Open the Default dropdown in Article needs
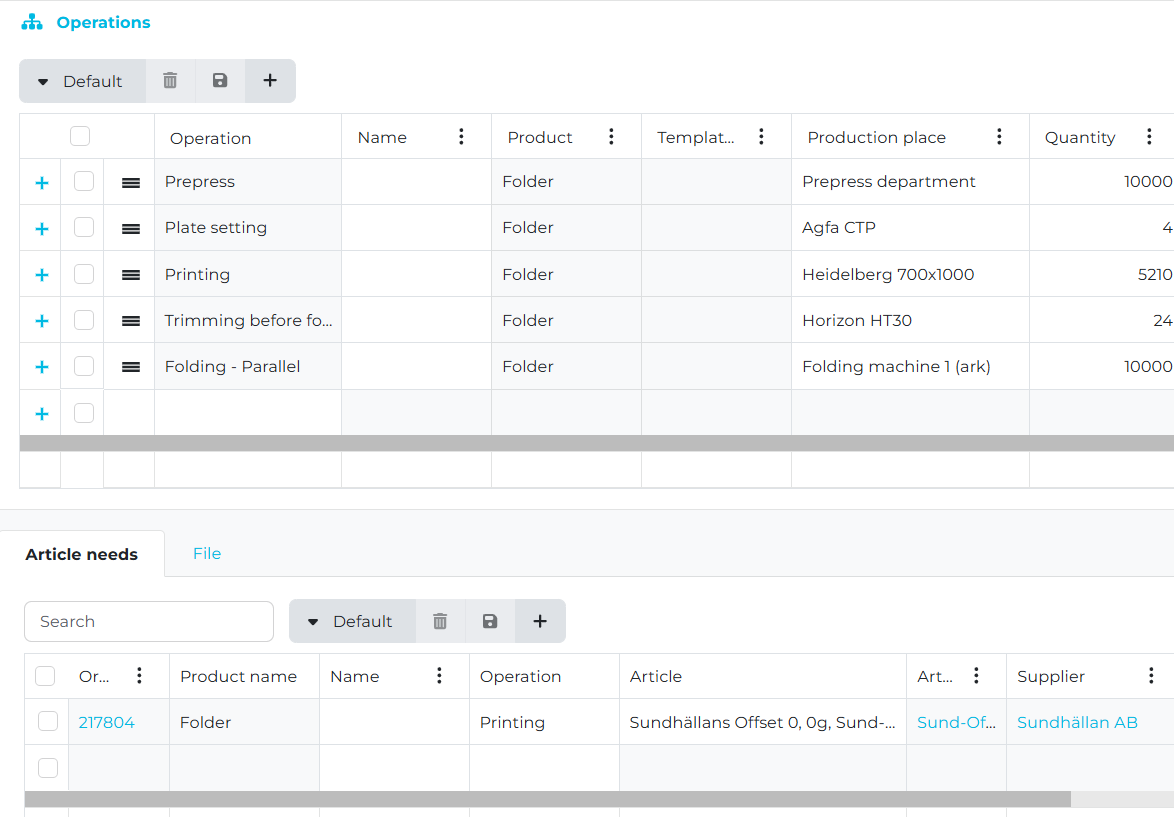 [x=352, y=621]
